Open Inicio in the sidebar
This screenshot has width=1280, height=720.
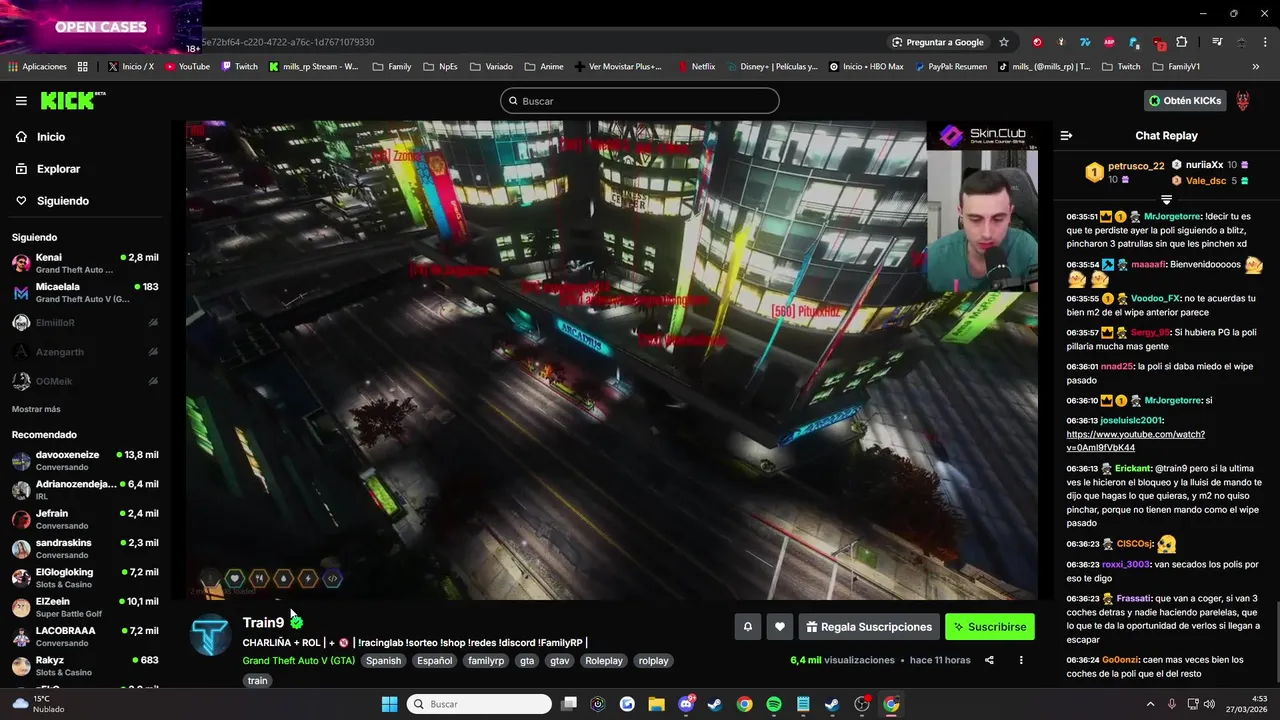coord(51,137)
